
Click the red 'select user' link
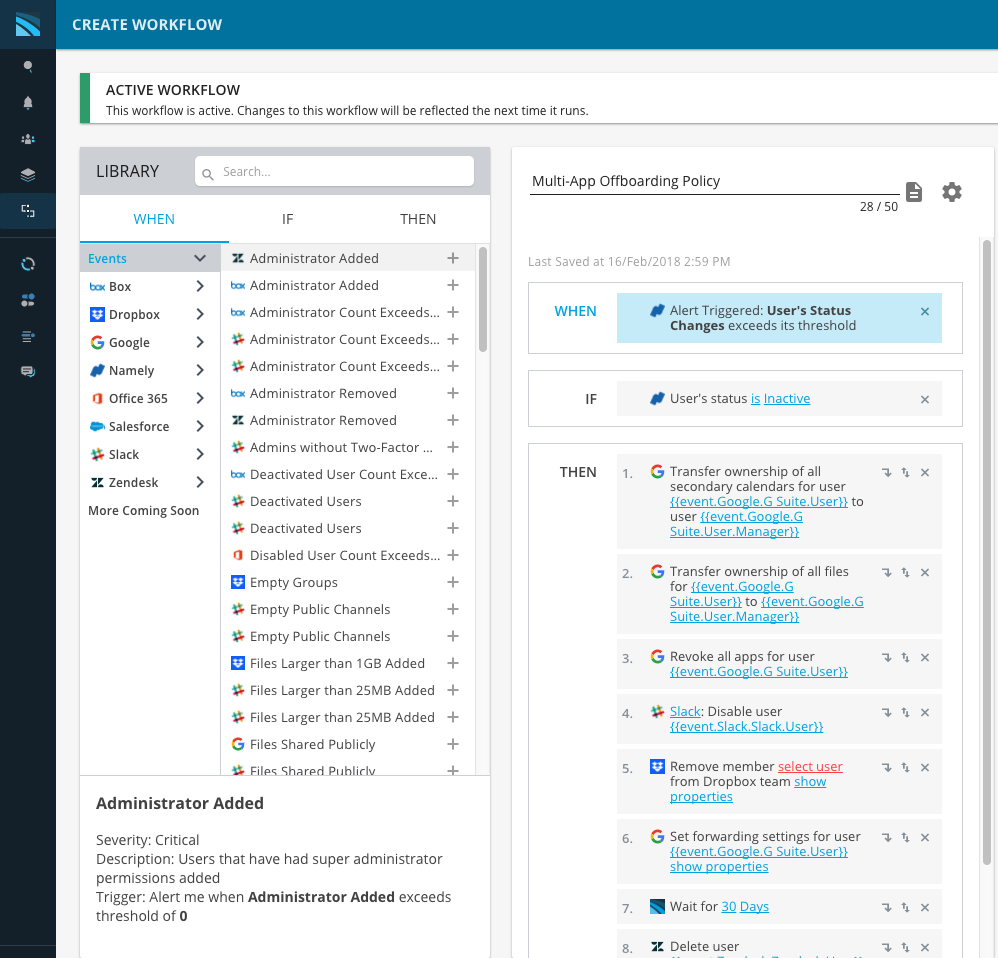pyautogui.click(x=810, y=766)
